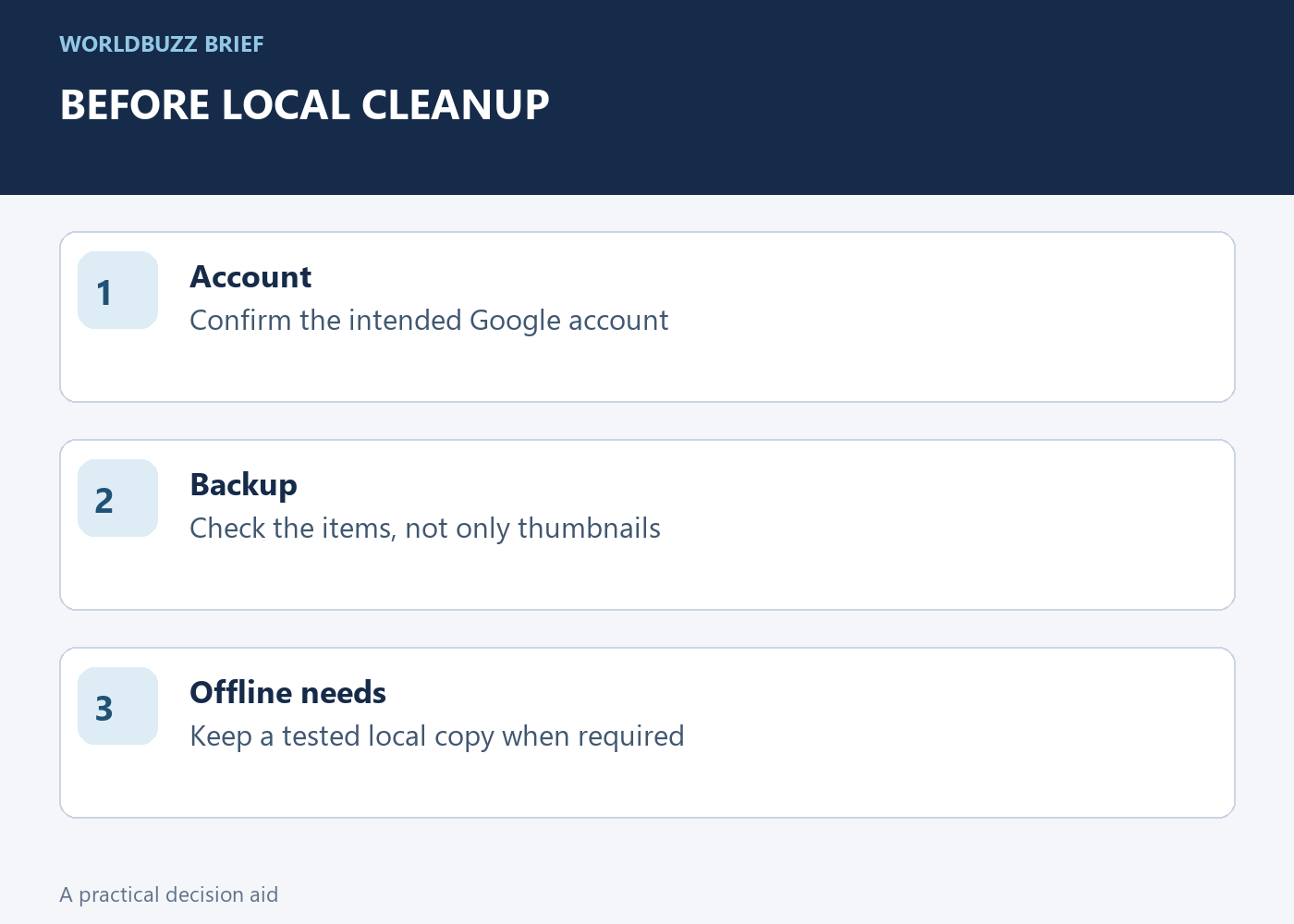Select the "Offline needs" card heading
1294x924 pixels.
coord(287,693)
